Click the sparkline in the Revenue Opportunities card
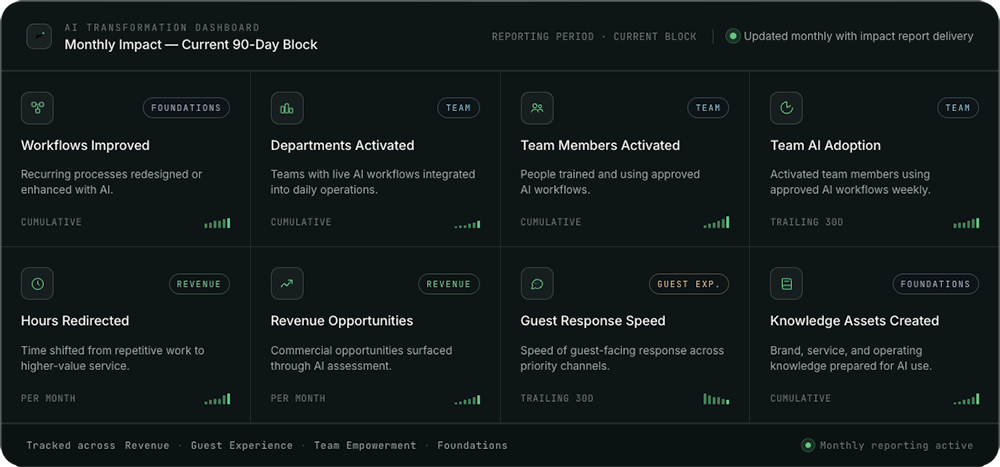 (467, 399)
